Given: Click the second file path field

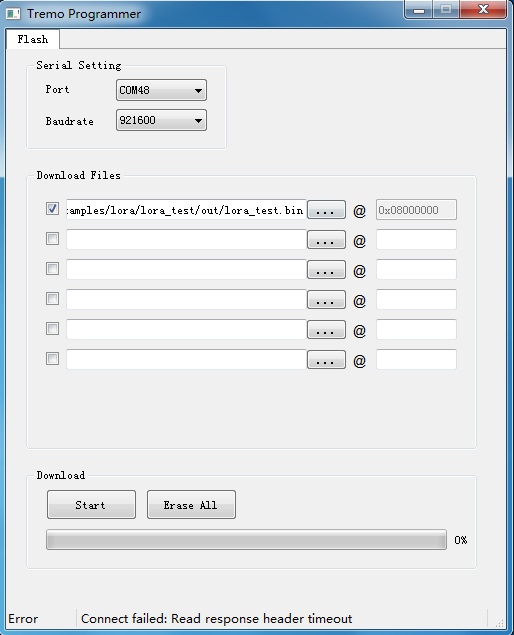Looking at the screenshot, I should pos(186,240).
